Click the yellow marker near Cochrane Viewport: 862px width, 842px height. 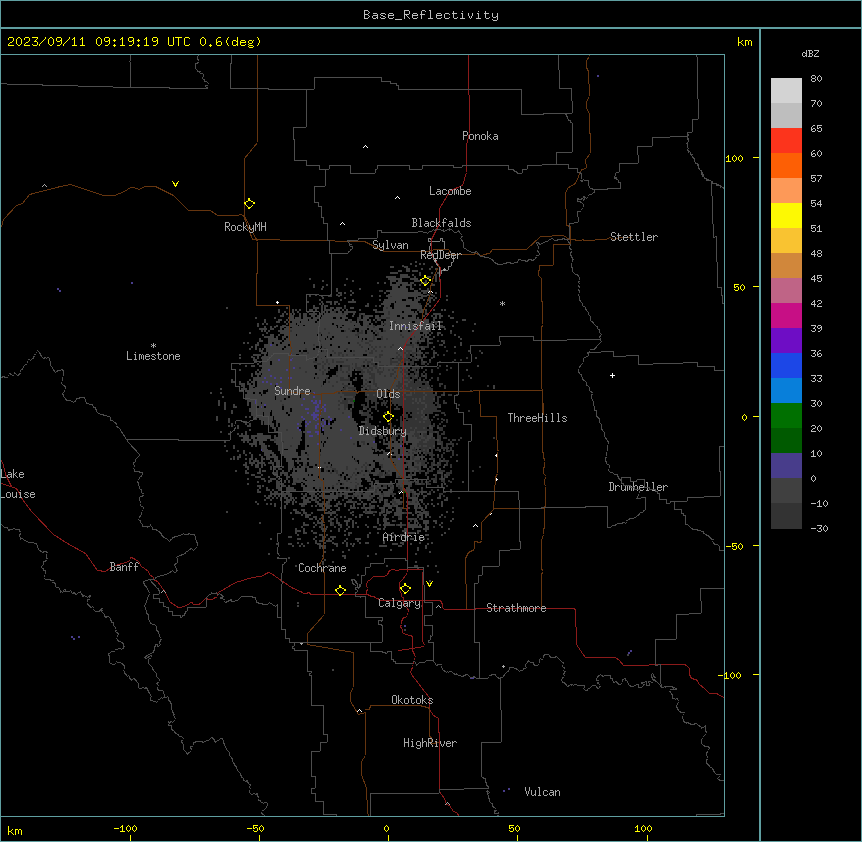(340, 590)
